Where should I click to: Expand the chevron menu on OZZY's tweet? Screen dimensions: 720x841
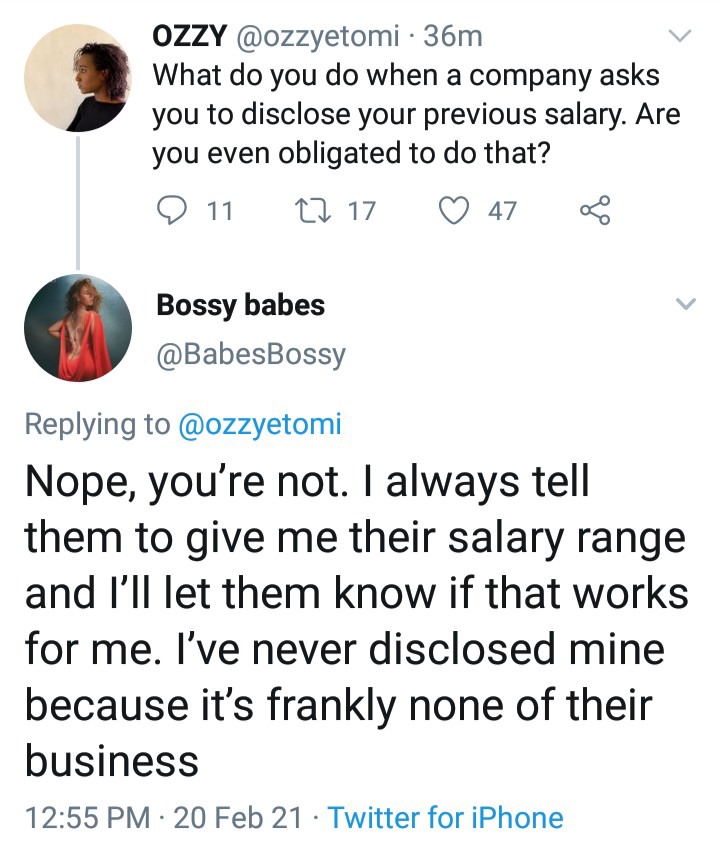[681, 36]
